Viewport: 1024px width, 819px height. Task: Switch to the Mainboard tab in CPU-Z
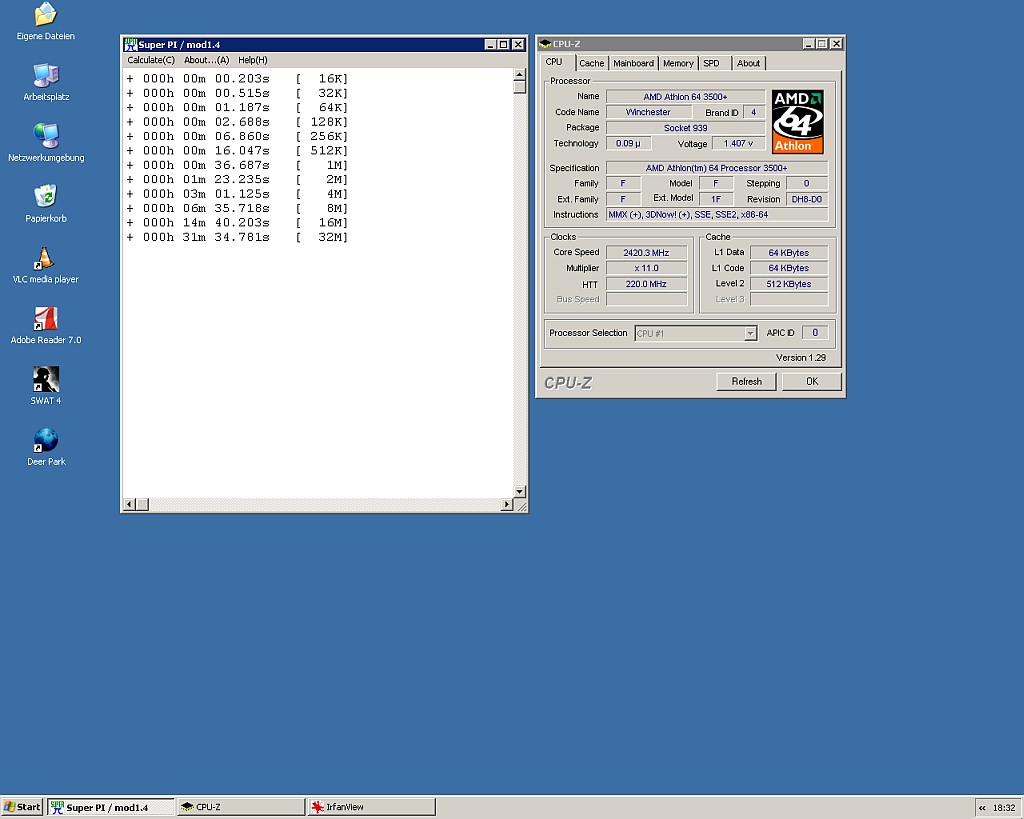coord(633,63)
